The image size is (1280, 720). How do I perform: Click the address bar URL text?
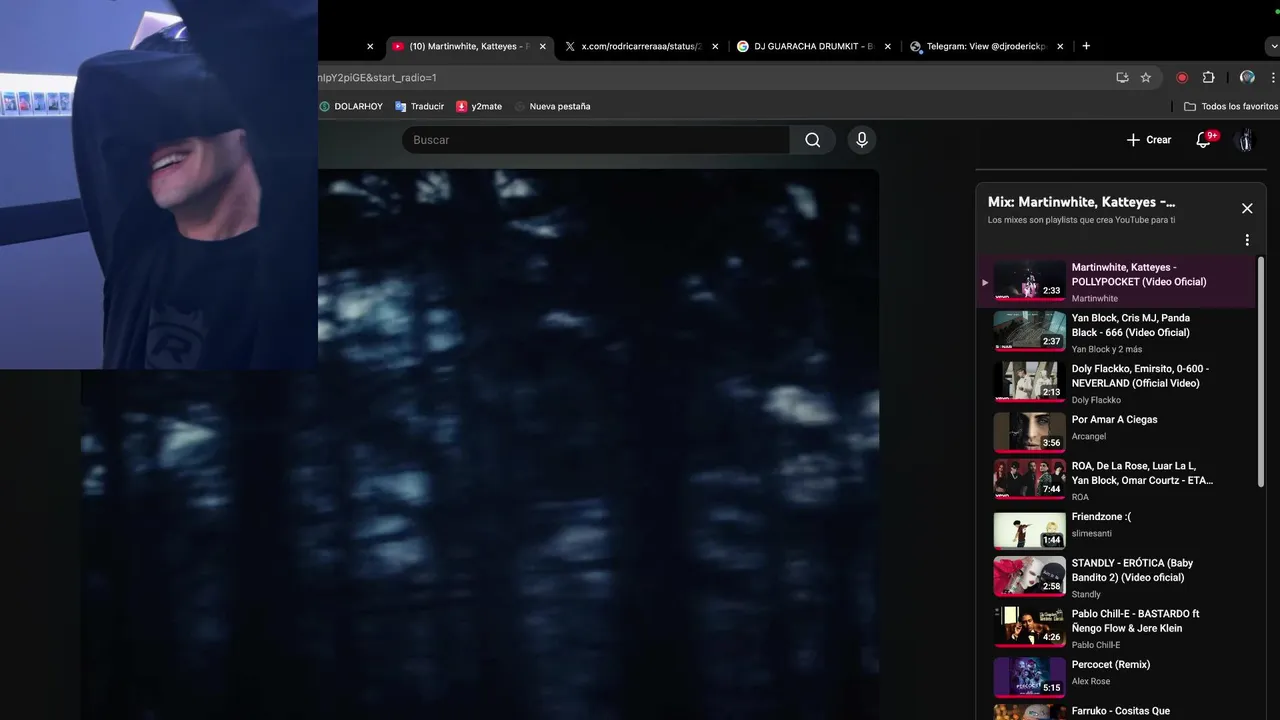coord(378,77)
